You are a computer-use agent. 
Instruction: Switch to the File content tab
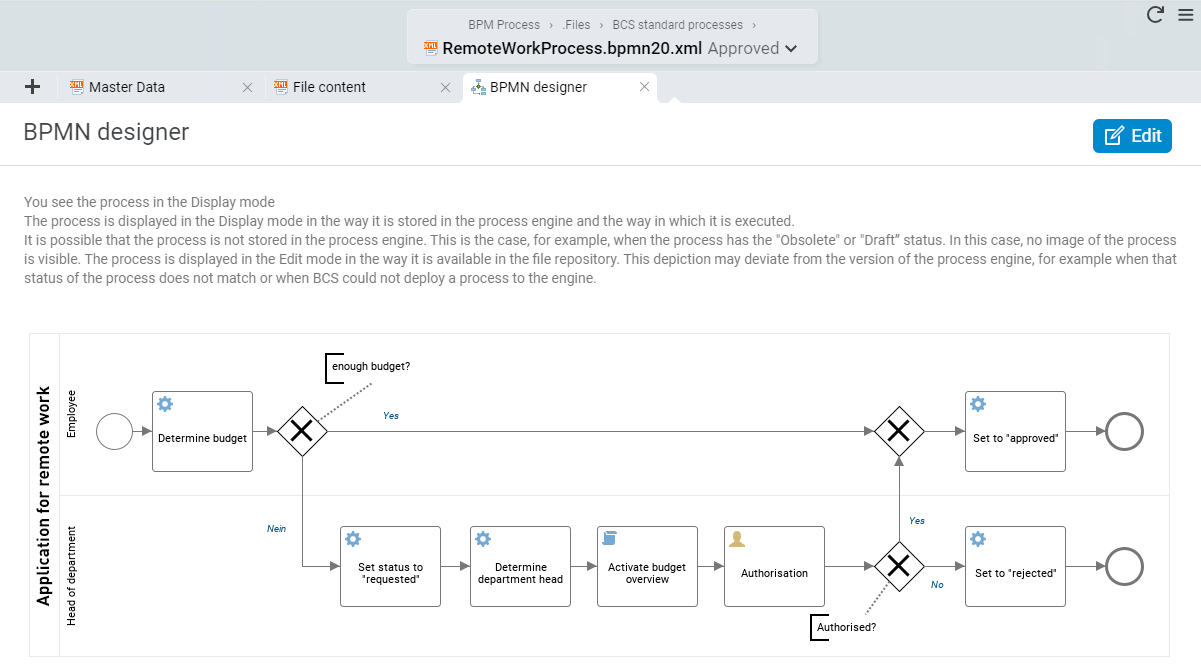329,87
